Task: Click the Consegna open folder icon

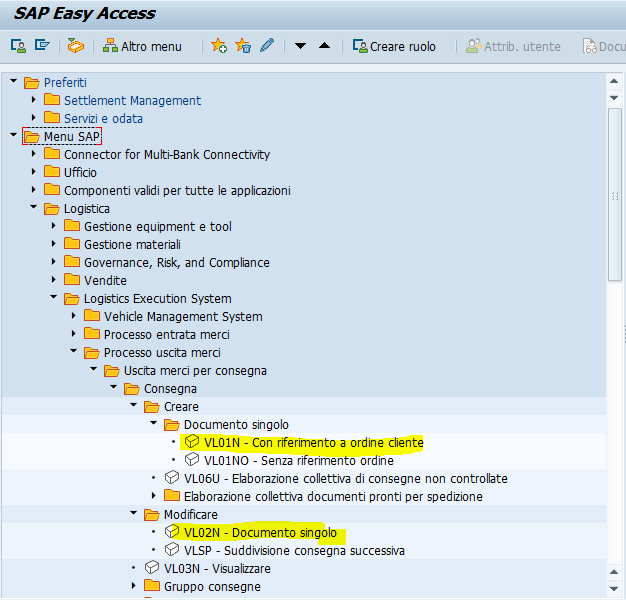Action: tap(131, 388)
